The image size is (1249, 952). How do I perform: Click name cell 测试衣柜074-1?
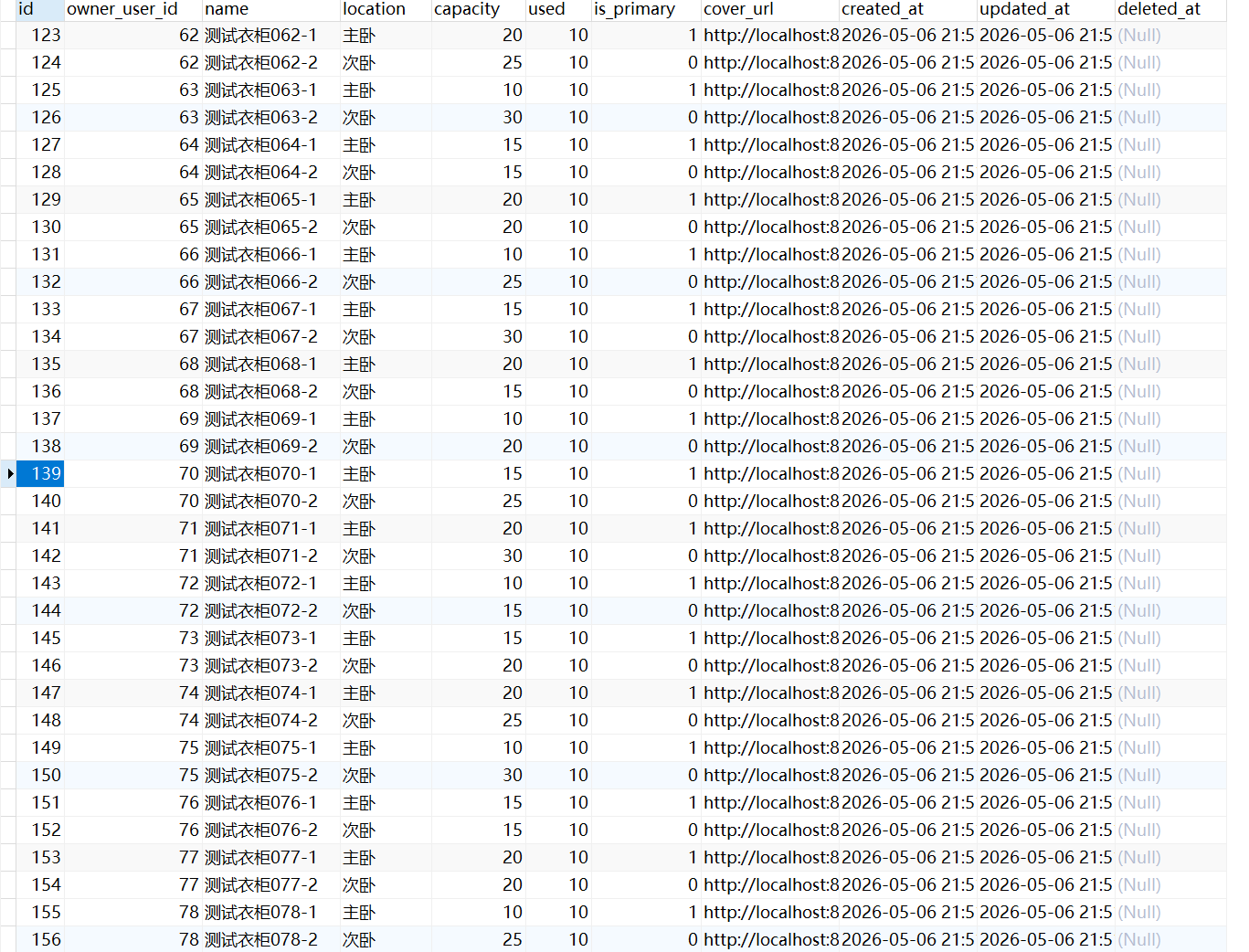(270, 693)
